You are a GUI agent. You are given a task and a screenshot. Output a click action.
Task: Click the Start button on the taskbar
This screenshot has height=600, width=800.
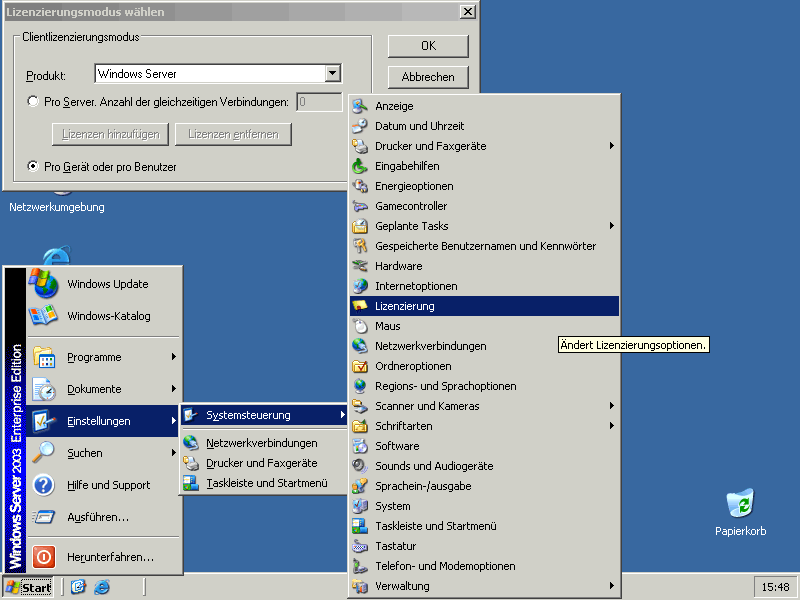tap(28, 587)
